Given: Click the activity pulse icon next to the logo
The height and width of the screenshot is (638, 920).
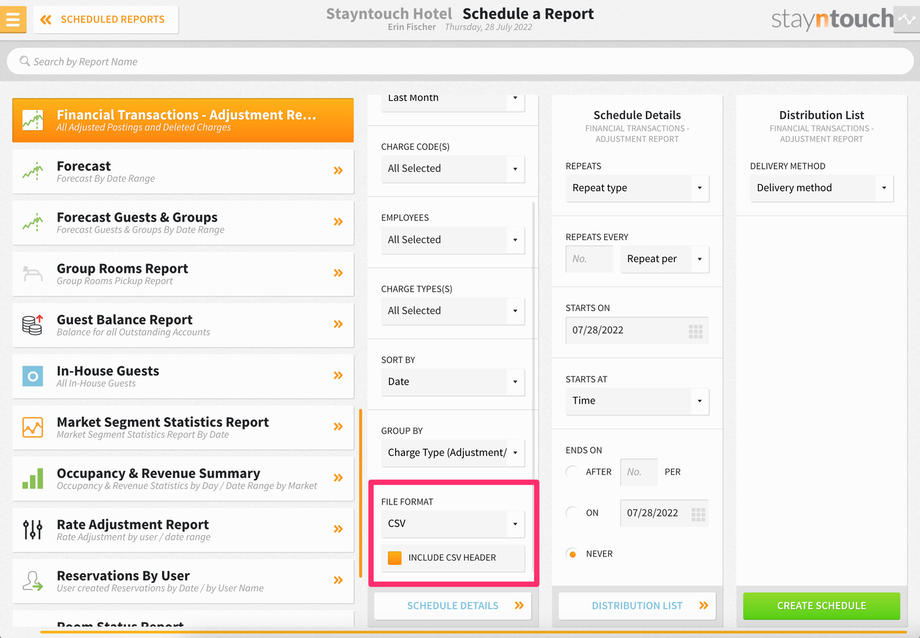Looking at the screenshot, I should click(x=907, y=19).
